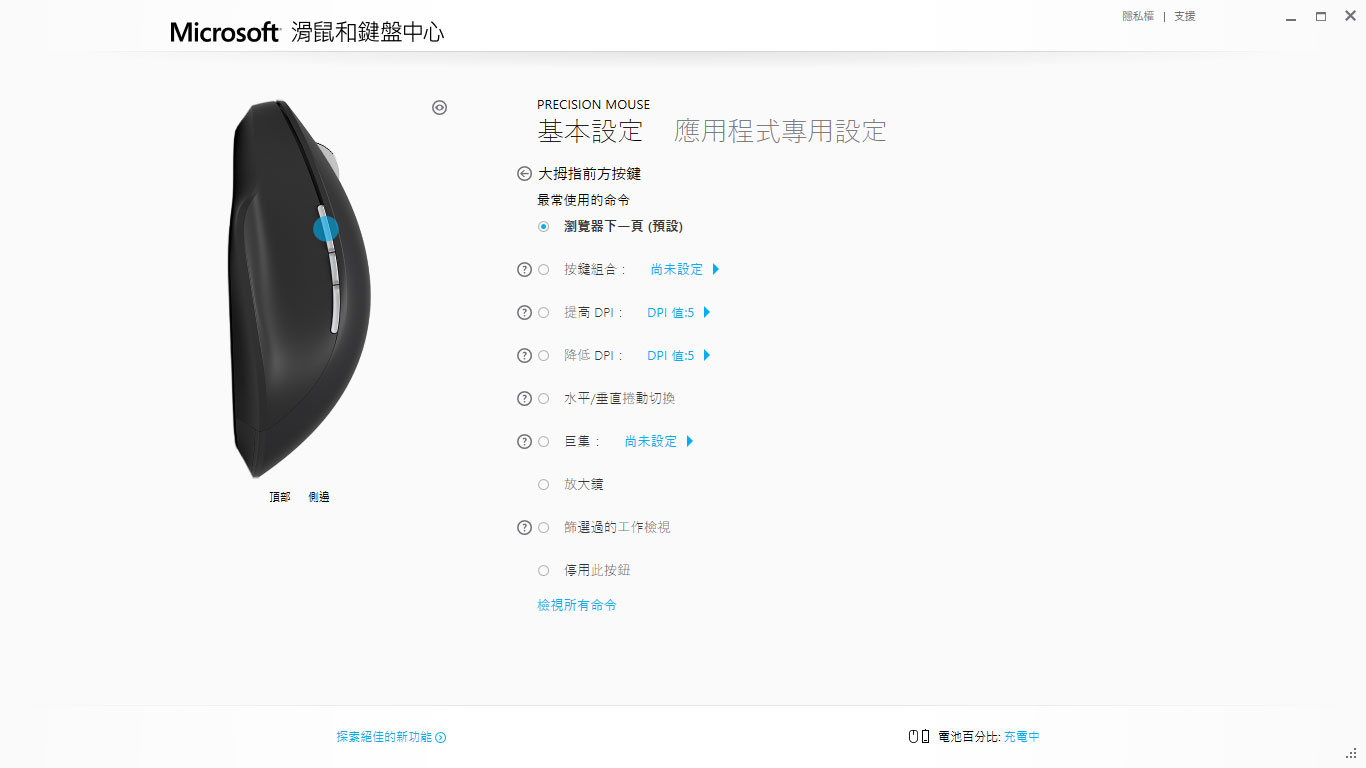Image resolution: width=1366 pixels, height=768 pixels.
Task: Click the eye icon above the mouse image
Action: click(x=439, y=107)
